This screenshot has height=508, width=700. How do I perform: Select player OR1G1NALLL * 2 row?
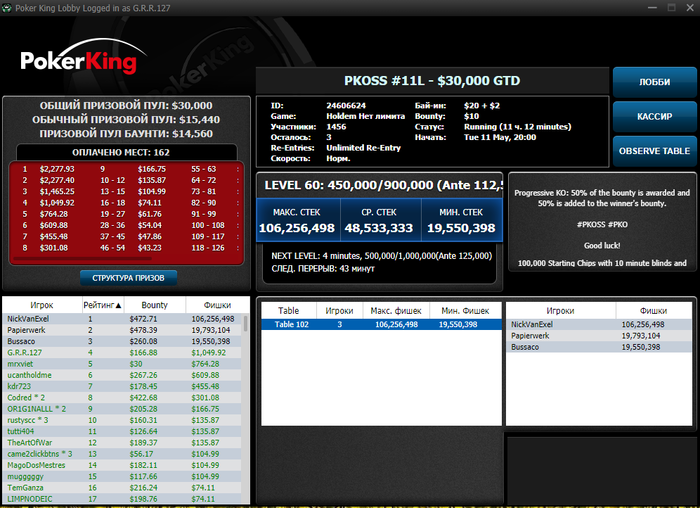(x=122, y=409)
